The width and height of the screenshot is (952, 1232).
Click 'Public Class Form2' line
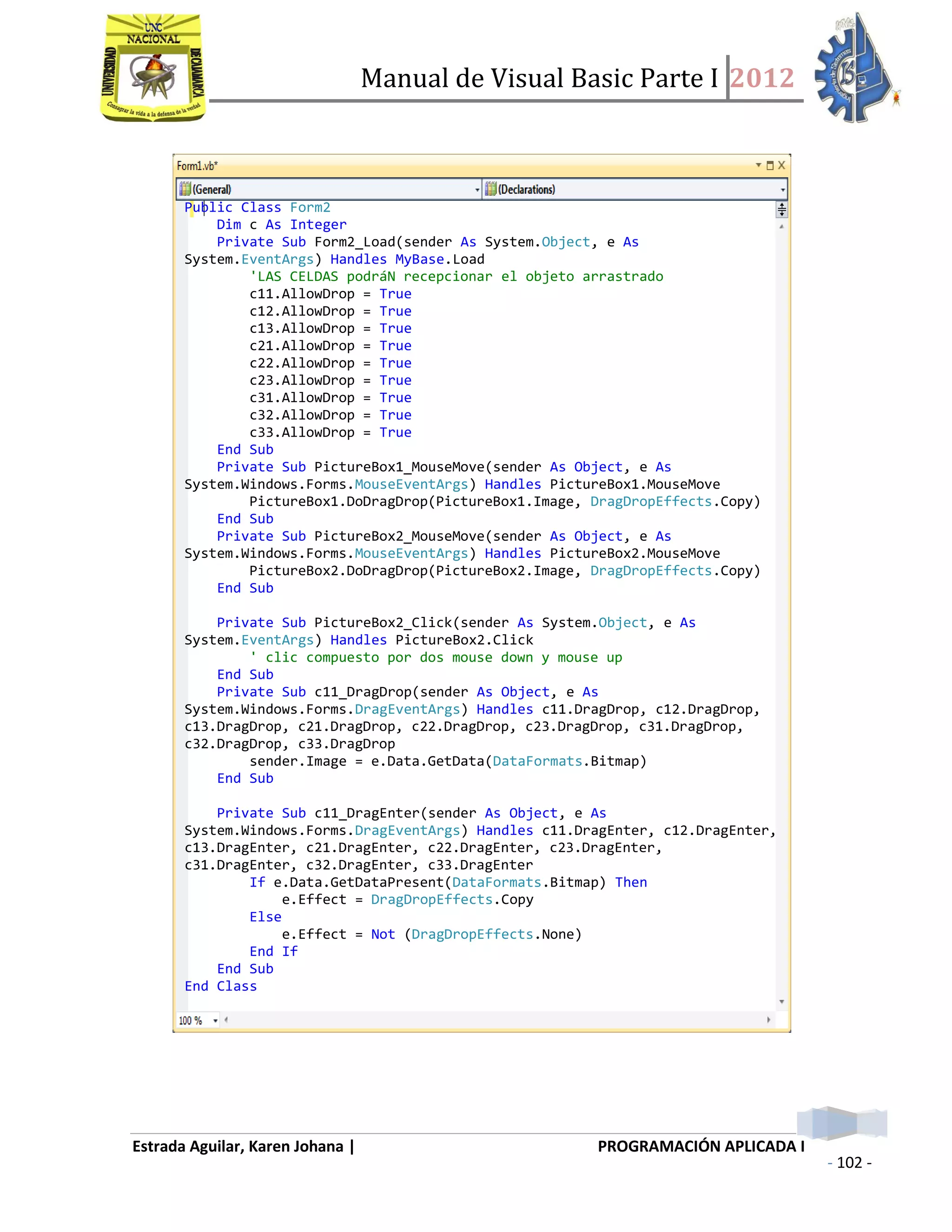pyautogui.click(x=257, y=208)
